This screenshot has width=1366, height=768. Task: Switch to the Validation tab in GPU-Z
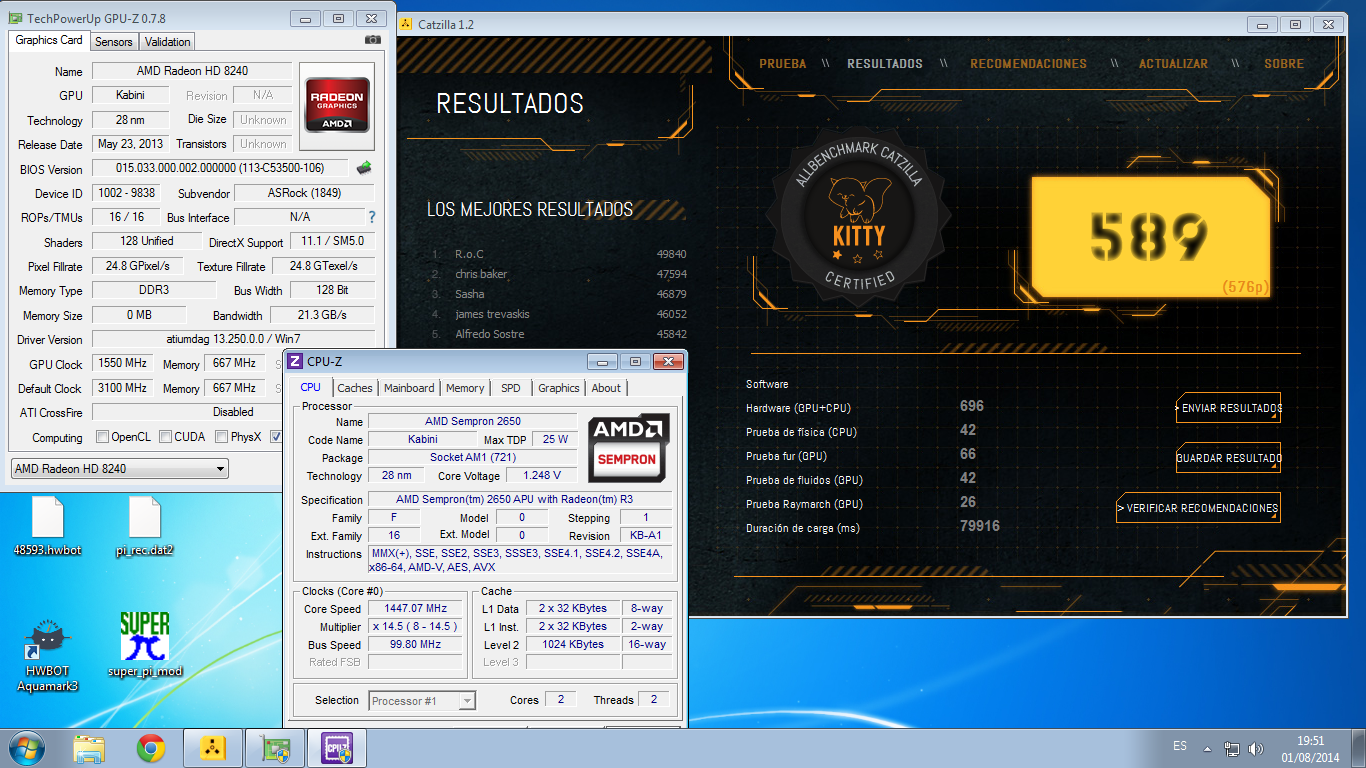167,42
